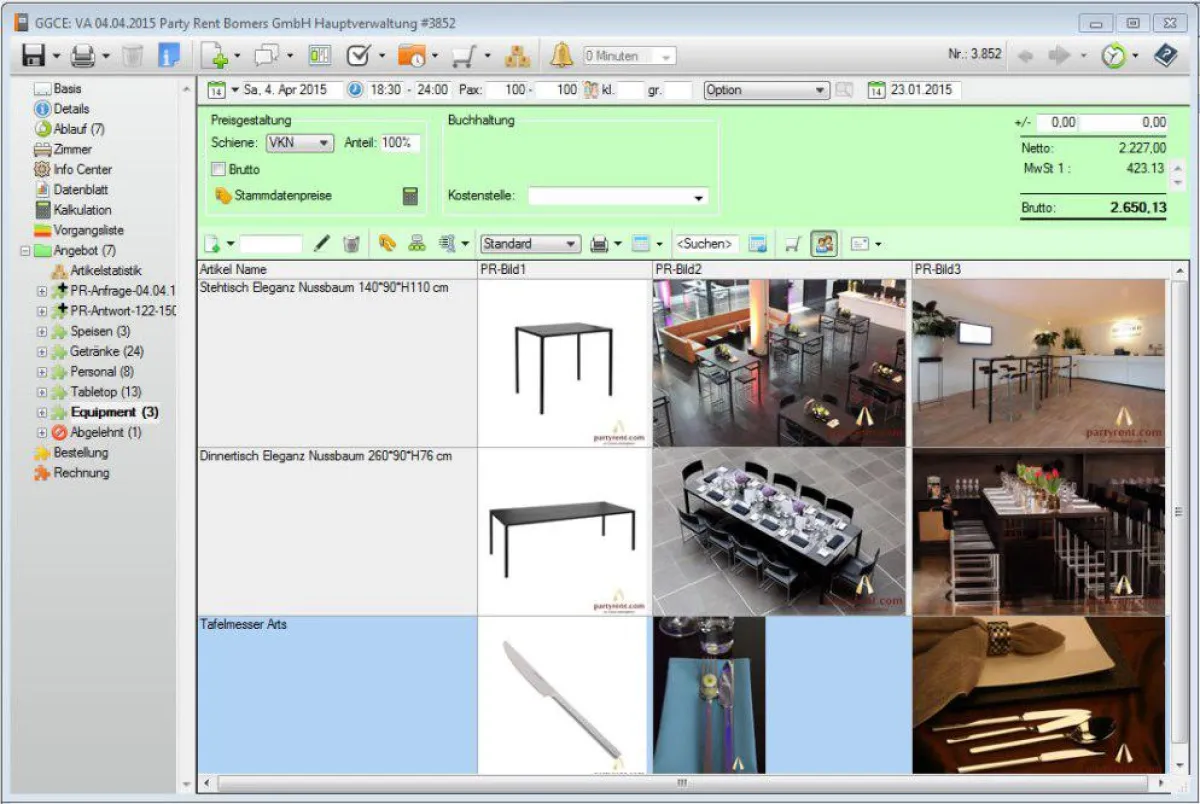The height and width of the screenshot is (804, 1200).
Task: Open Rechnung in the sidebar
Action: coord(81,473)
